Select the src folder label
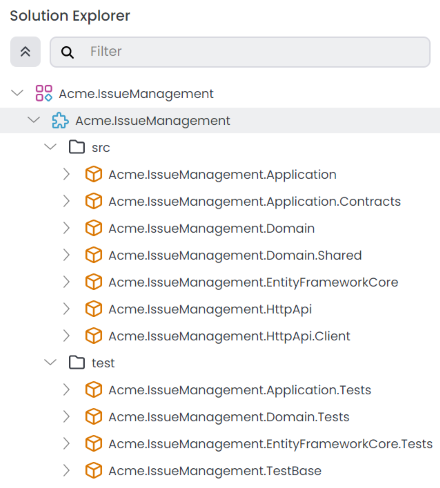The image size is (440, 488). coord(101,148)
